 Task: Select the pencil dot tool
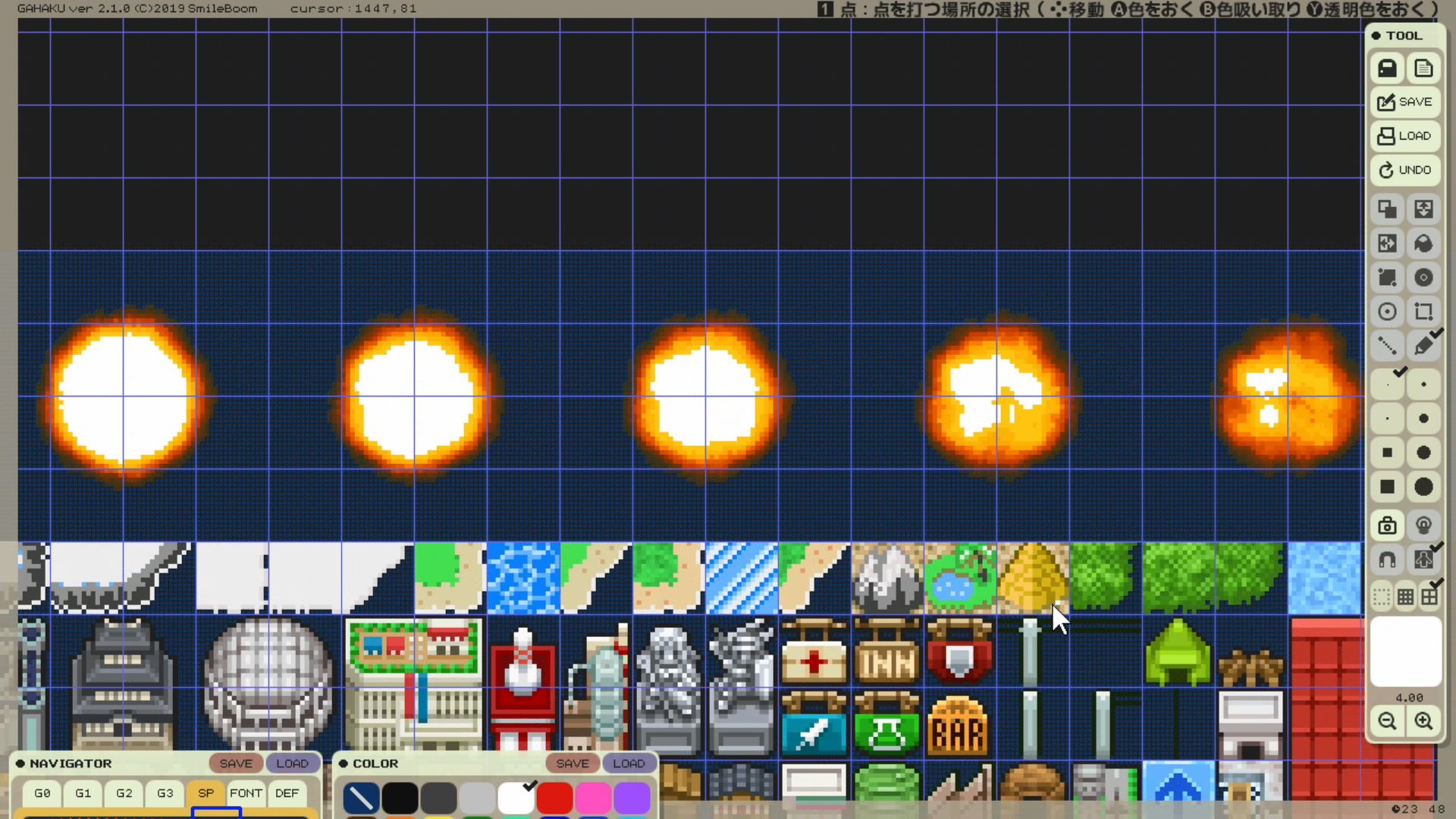tap(1423, 346)
